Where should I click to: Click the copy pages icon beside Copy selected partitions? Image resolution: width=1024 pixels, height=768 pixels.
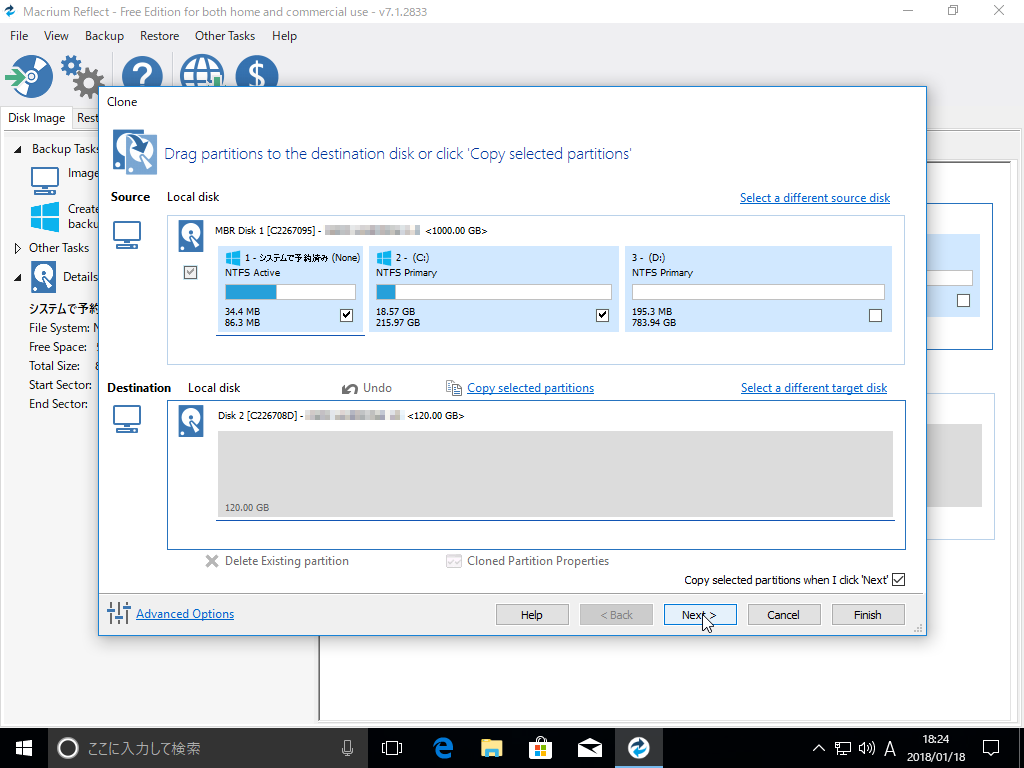(x=454, y=388)
